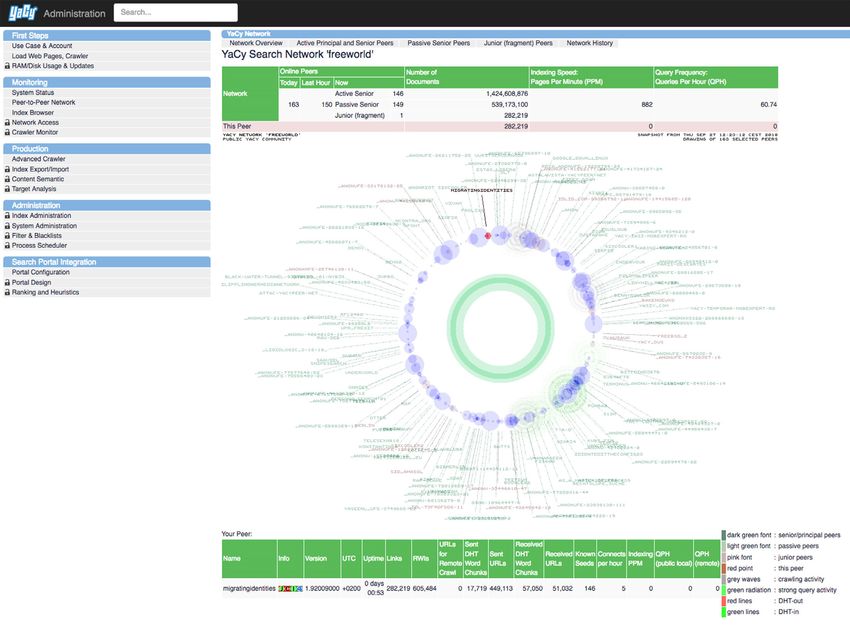Switch to Active Principal and Senior Peers tab

point(345,43)
